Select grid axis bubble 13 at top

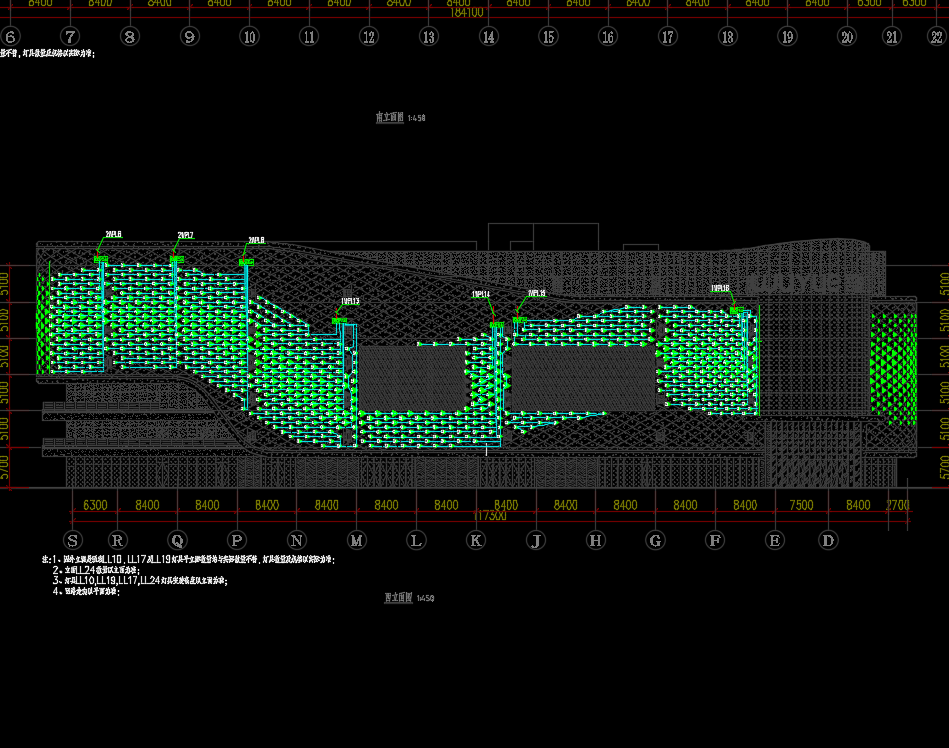429,37
